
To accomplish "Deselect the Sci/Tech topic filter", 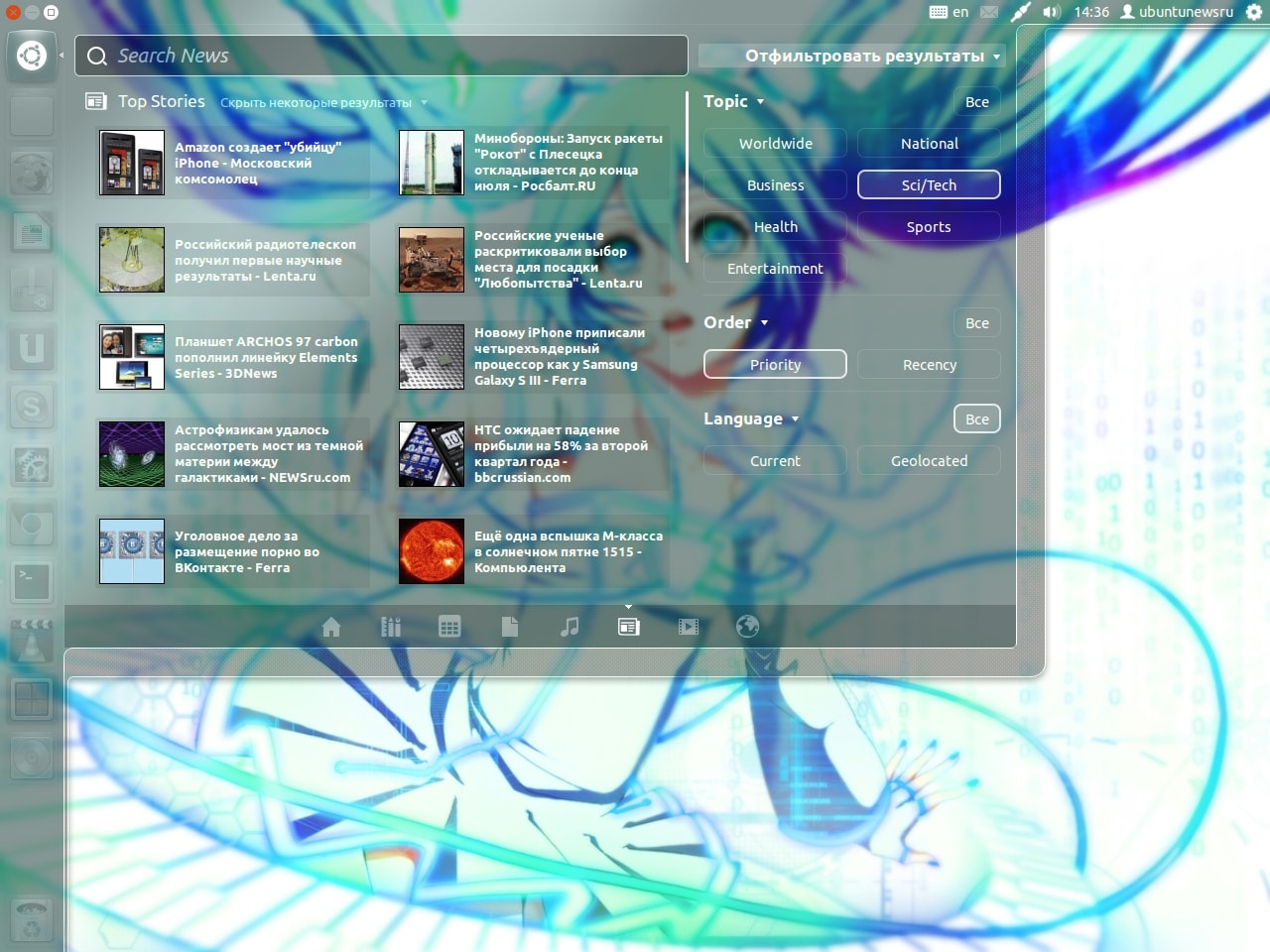I will [x=929, y=185].
